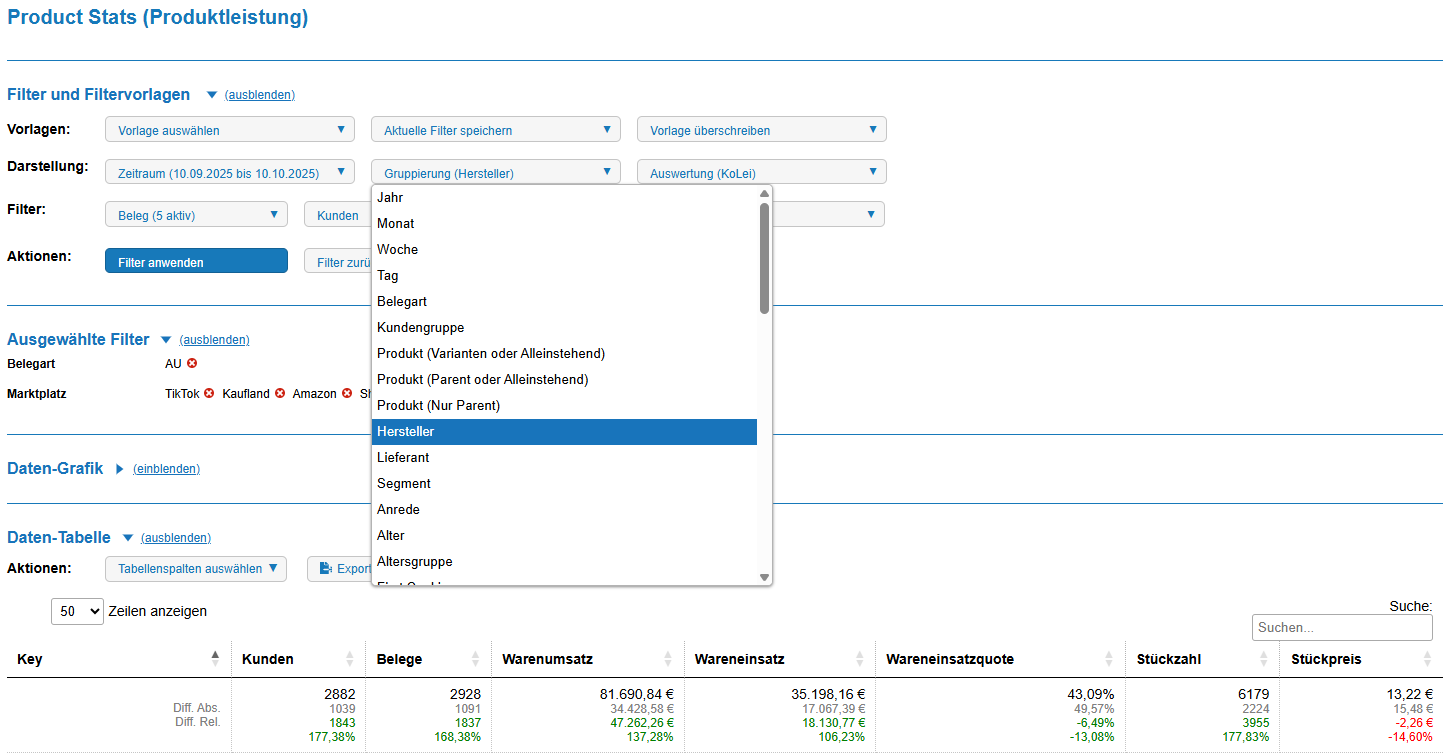
Task: Open Tabellenspalten auswählen dropdown
Action: coord(196,569)
